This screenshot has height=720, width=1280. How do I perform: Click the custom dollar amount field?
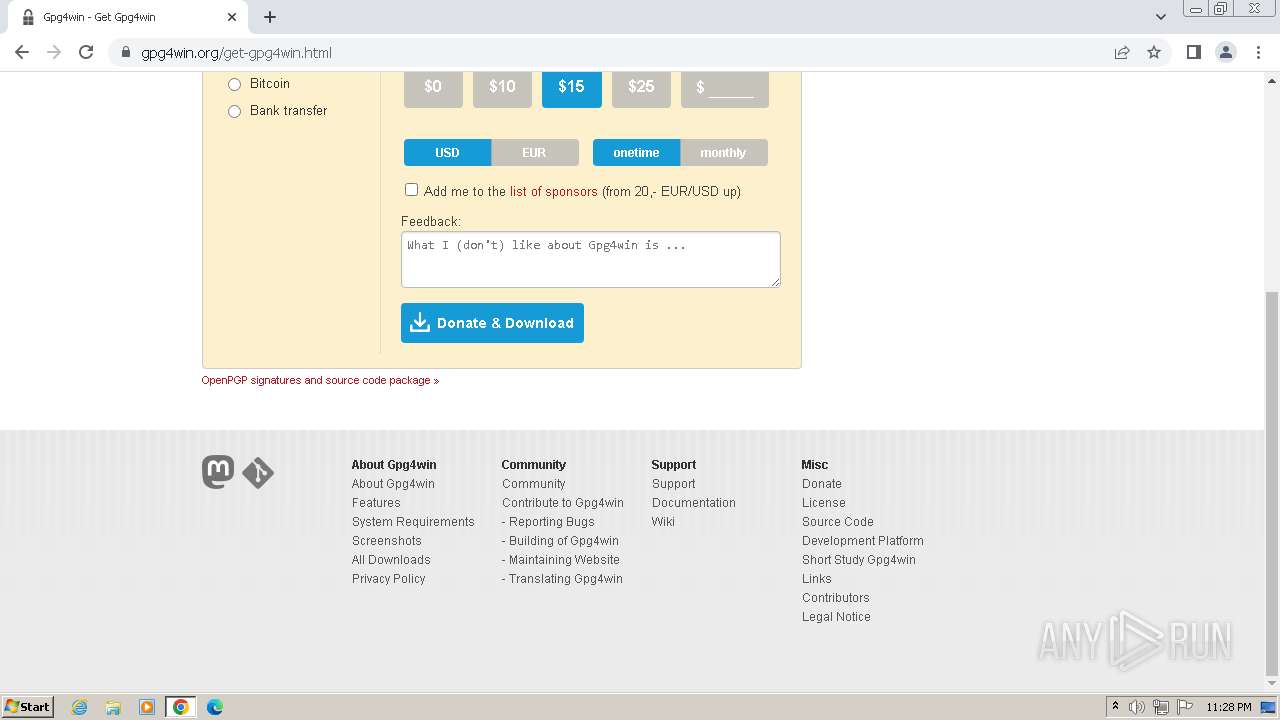[x=725, y=87]
